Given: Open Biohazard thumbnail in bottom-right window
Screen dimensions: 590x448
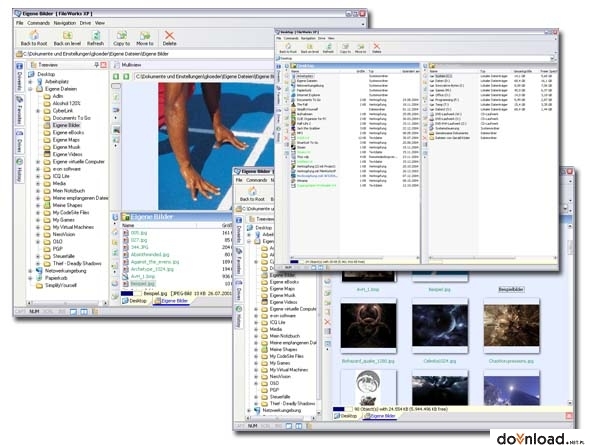Looking at the screenshot, I should point(368,326).
